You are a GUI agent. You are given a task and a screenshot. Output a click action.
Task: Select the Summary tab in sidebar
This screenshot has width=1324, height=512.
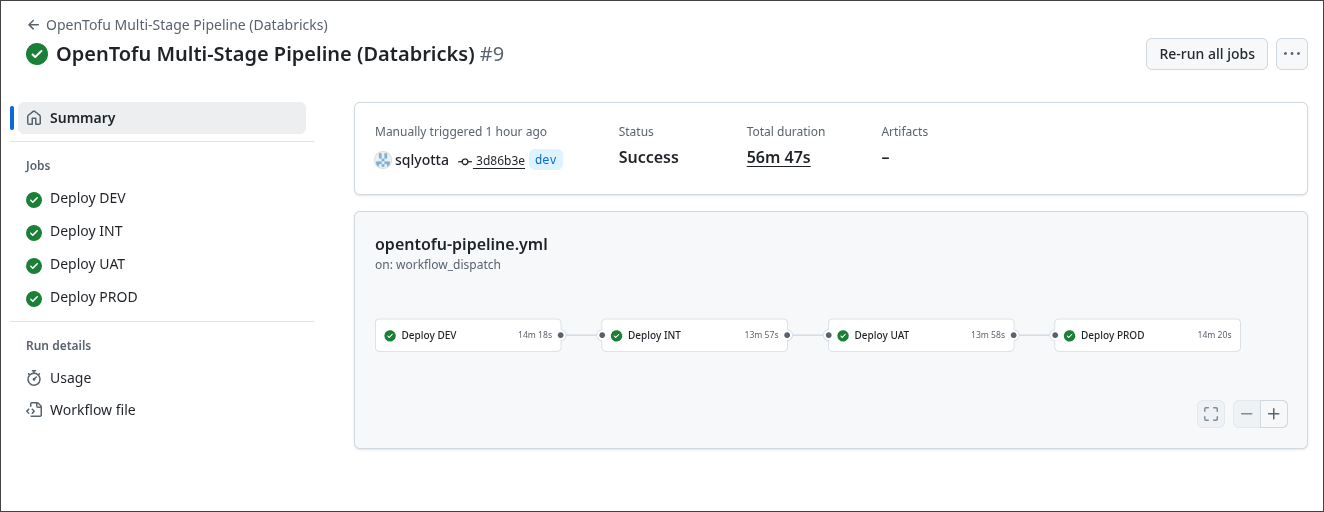[x=162, y=118]
